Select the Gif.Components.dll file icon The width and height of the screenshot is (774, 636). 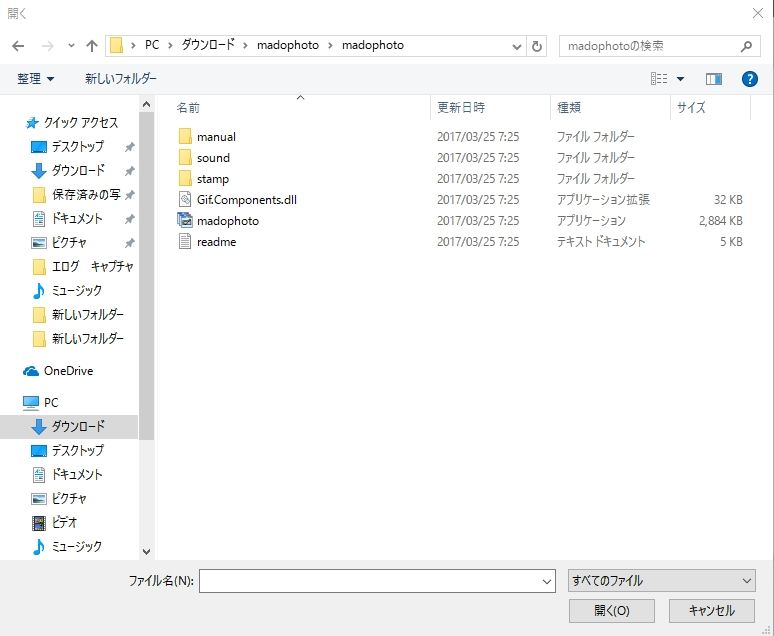(185, 199)
